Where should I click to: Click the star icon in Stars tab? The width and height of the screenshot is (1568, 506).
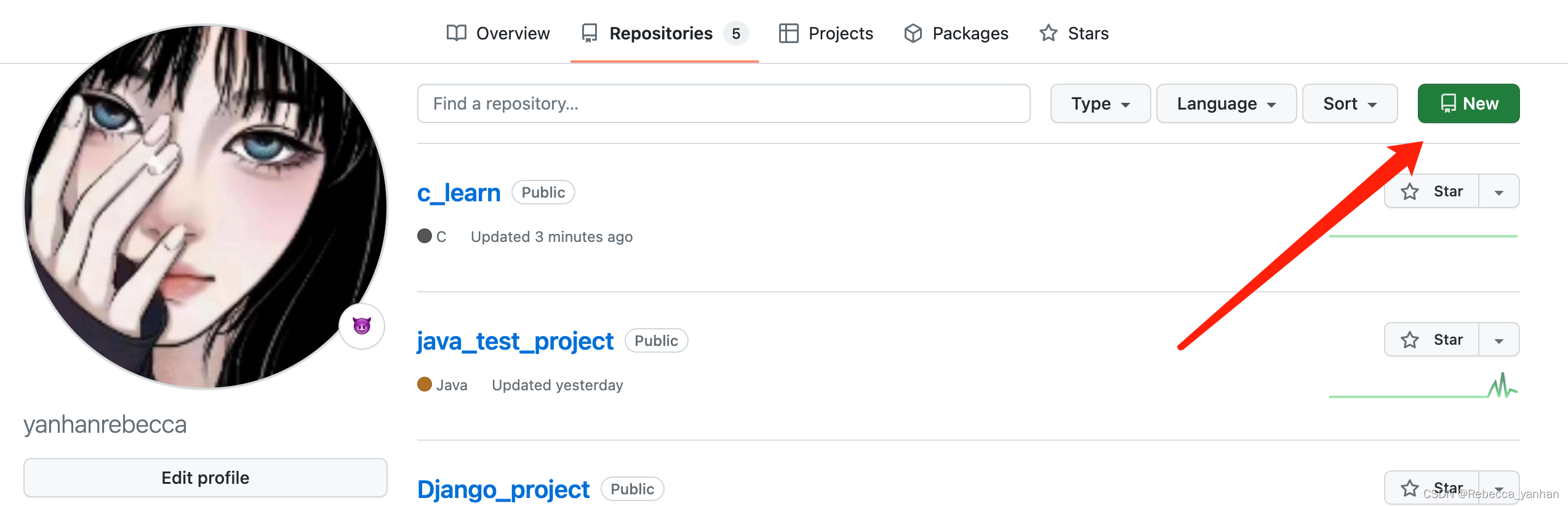(1049, 33)
